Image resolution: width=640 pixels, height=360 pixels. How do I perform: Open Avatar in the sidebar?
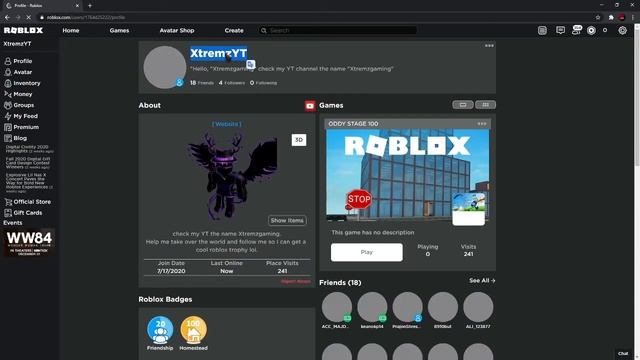coord(18,72)
